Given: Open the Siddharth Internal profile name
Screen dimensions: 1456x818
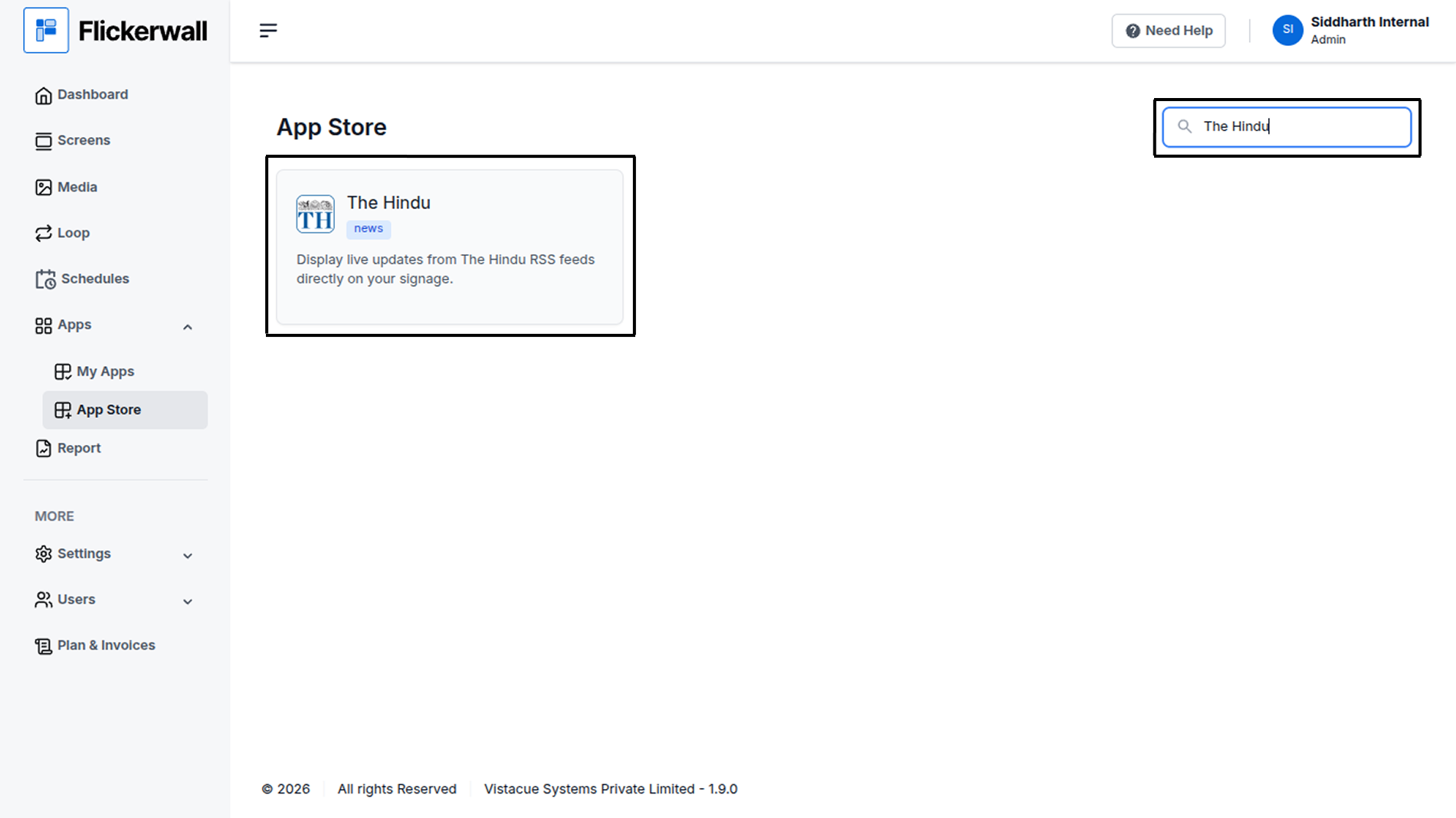Looking at the screenshot, I should 1369,22.
